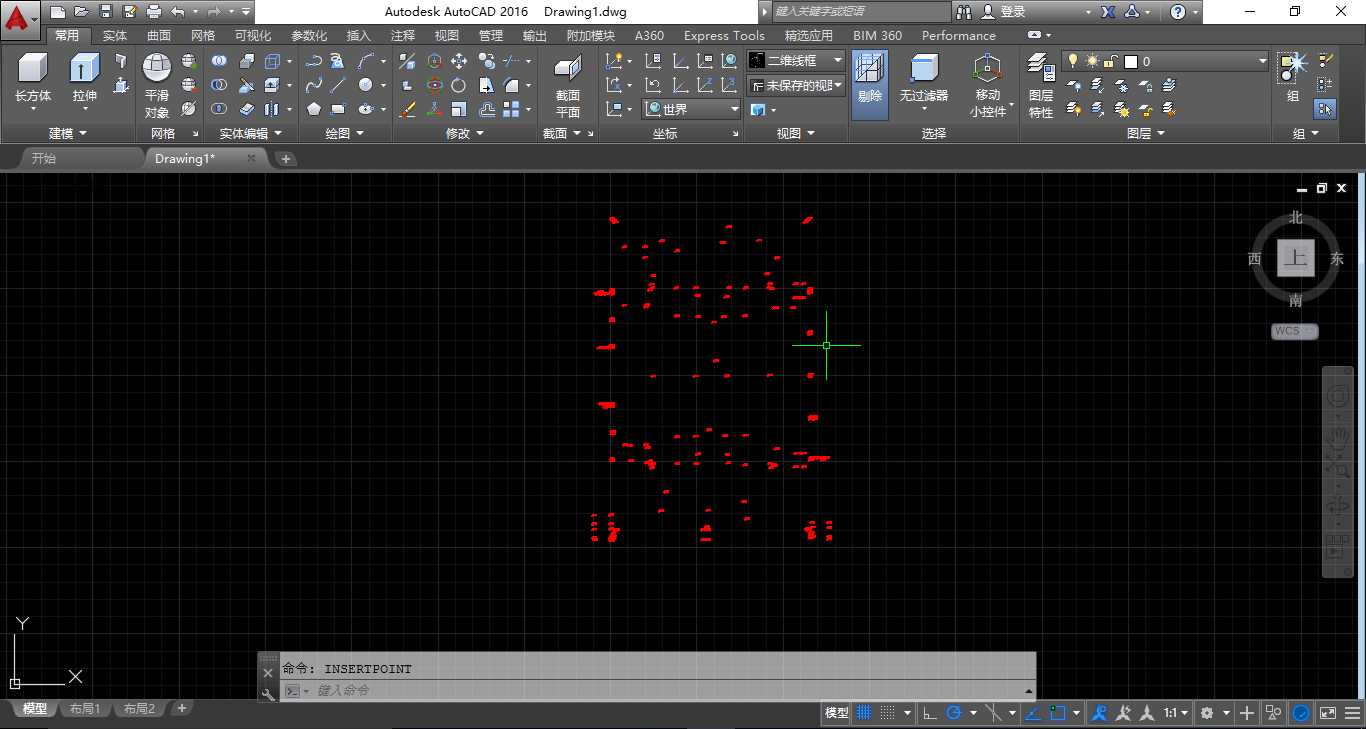
Task: Click the pan hand icon in navigation bar
Action: tap(1338, 437)
